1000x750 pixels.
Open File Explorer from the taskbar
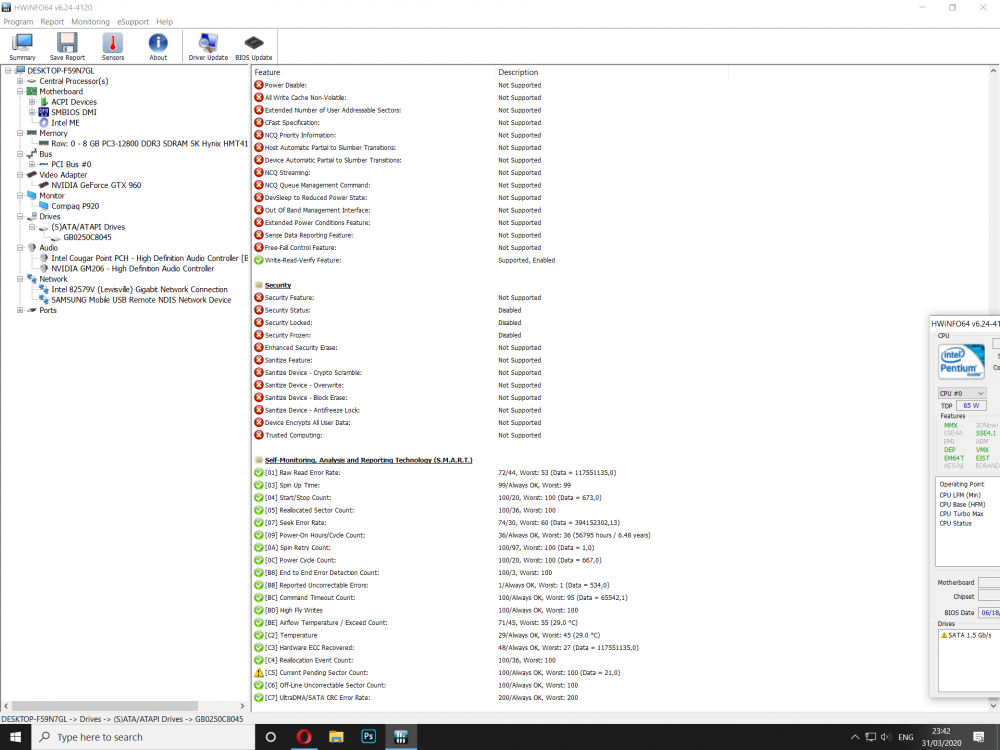point(336,737)
